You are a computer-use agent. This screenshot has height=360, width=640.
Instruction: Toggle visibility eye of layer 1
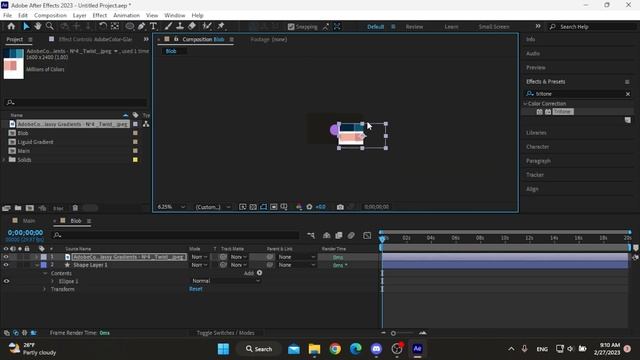6,257
